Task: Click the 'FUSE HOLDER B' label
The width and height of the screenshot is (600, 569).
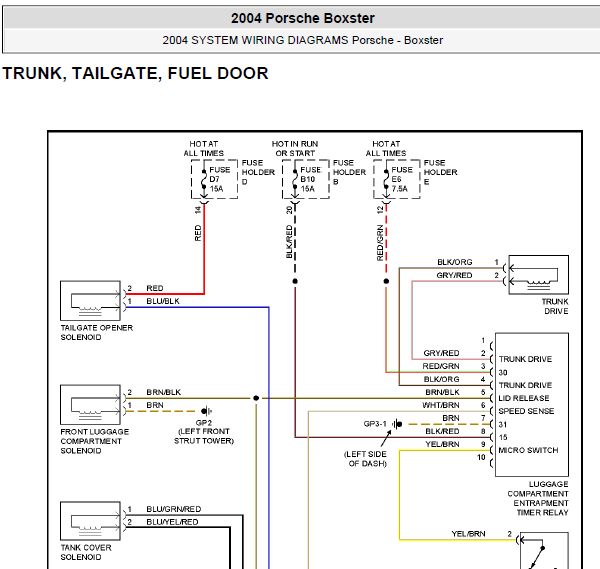Action: (349, 172)
